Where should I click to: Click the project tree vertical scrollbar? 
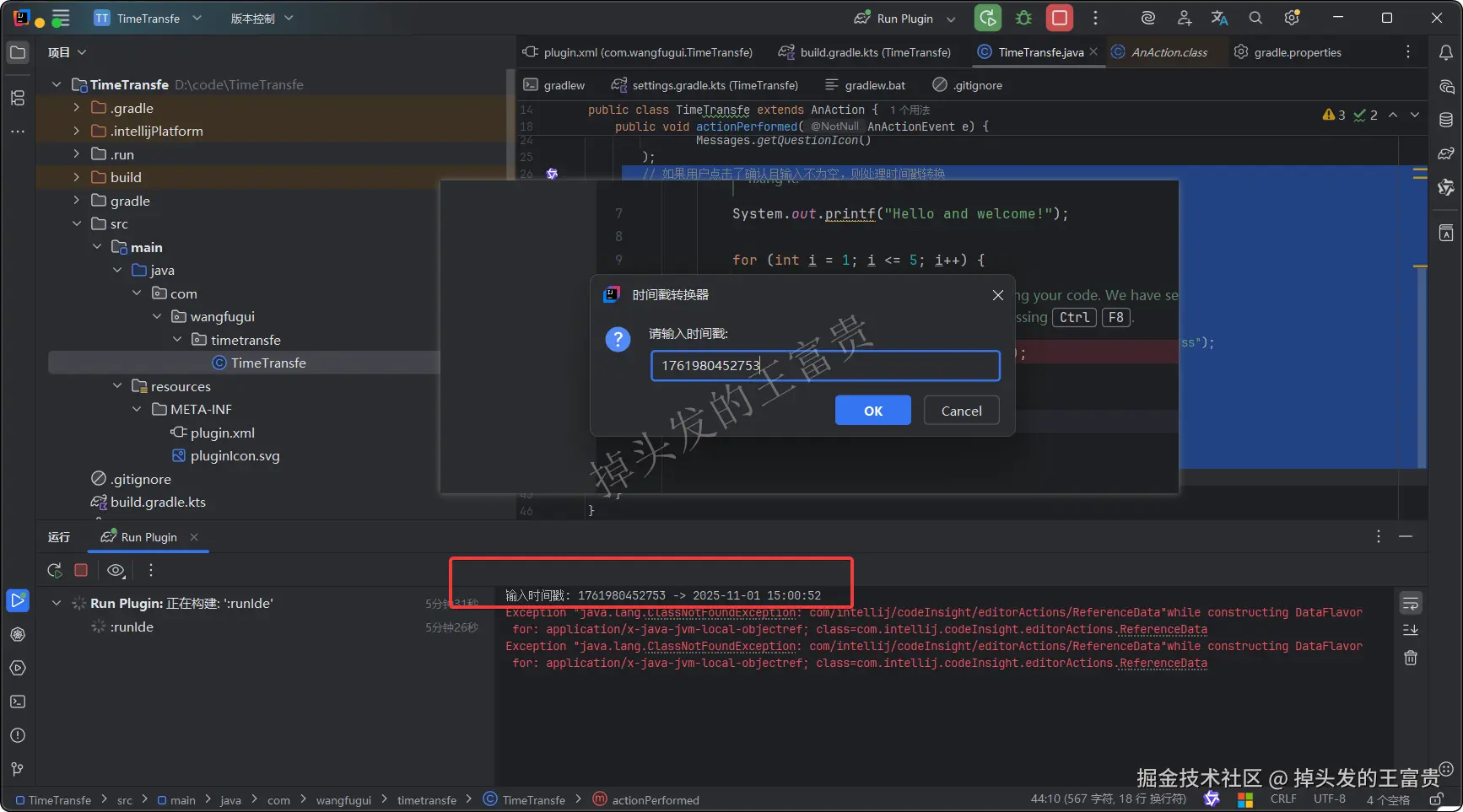pyautogui.click(x=510, y=126)
